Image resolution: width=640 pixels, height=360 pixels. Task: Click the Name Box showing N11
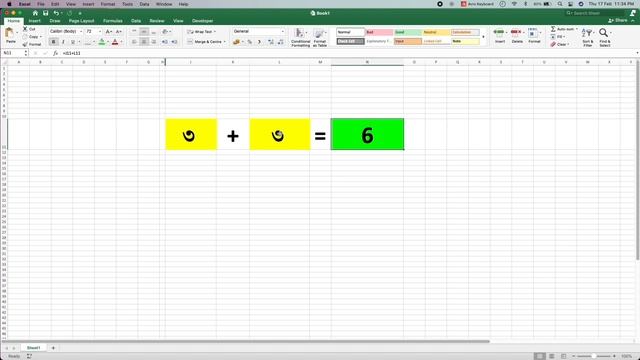tap(14, 53)
